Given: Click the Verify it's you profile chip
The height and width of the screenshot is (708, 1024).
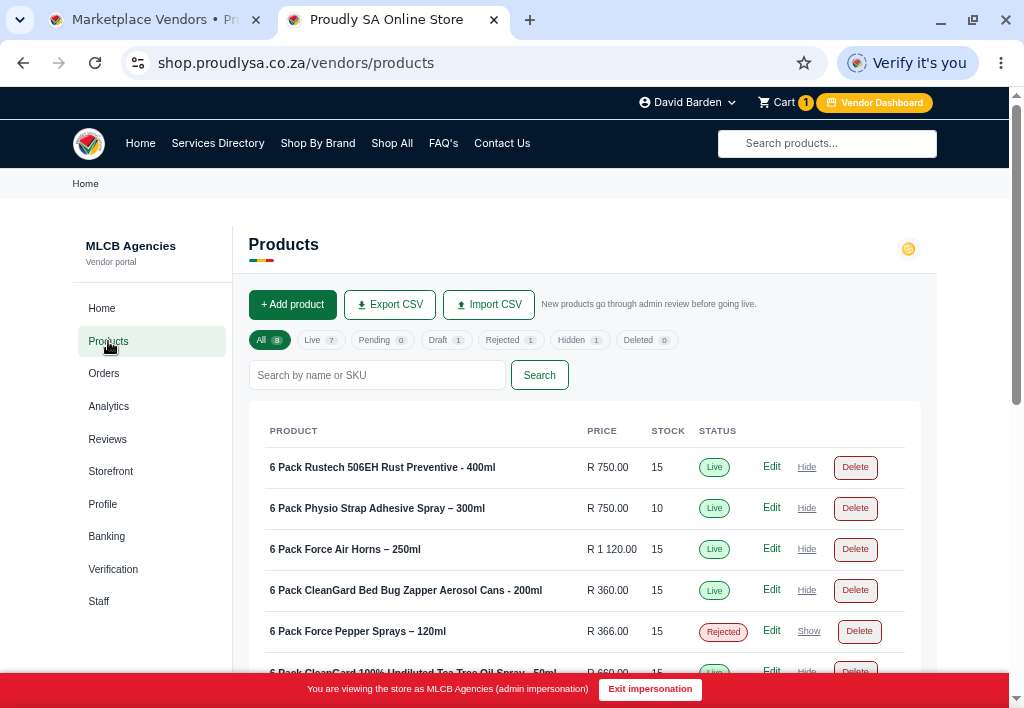Looking at the screenshot, I should coord(907,63).
